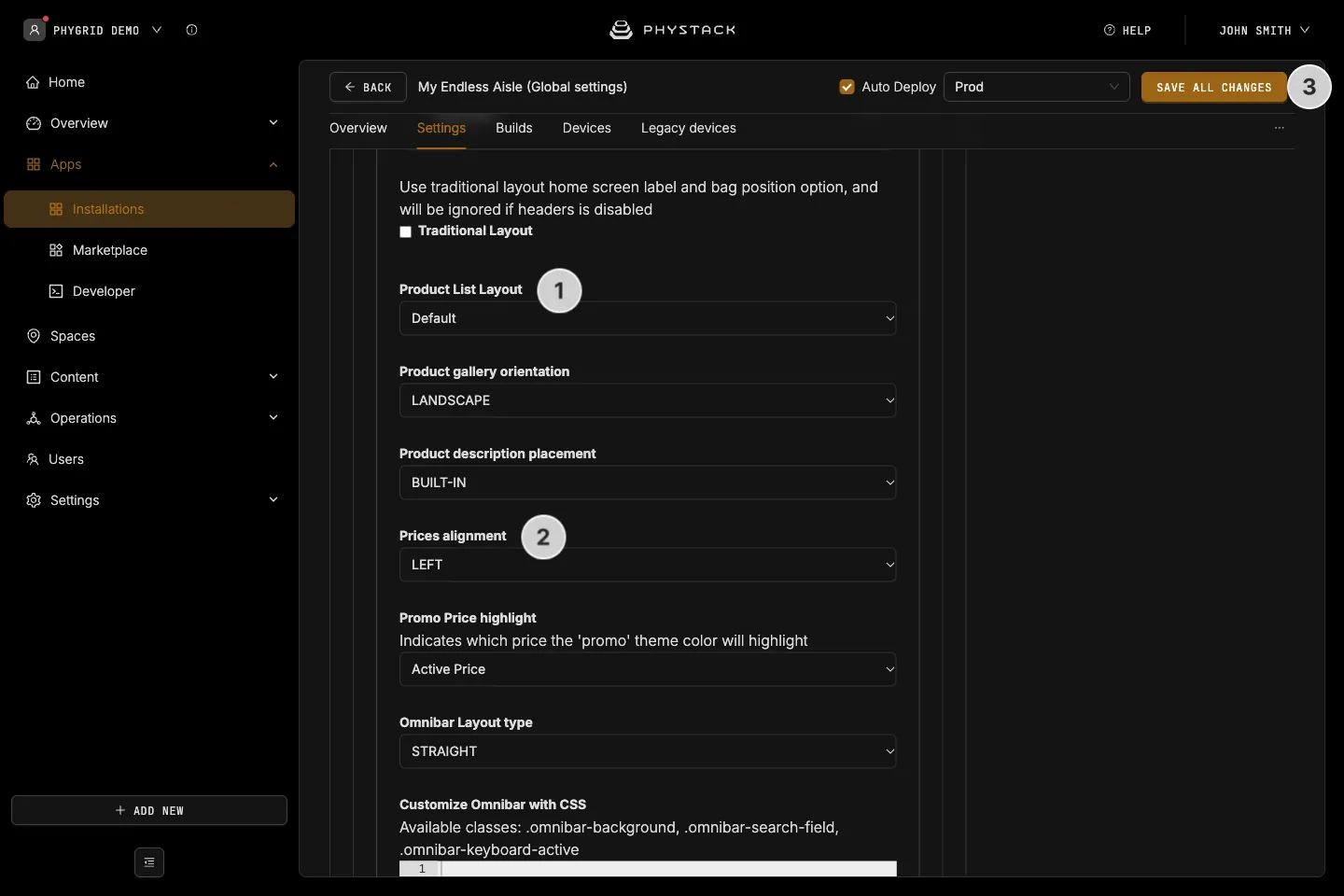Click the Phystack logo in header
The width and height of the screenshot is (1344, 896).
coord(672,30)
